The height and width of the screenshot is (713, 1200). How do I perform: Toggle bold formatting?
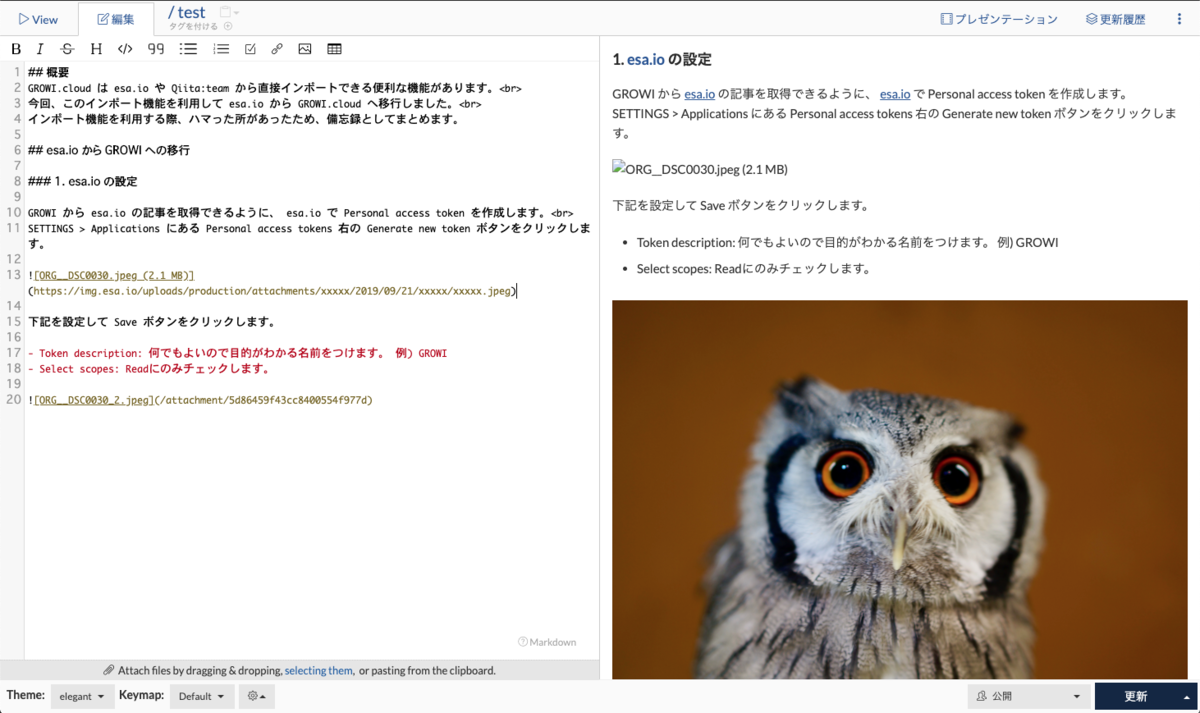click(15, 48)
